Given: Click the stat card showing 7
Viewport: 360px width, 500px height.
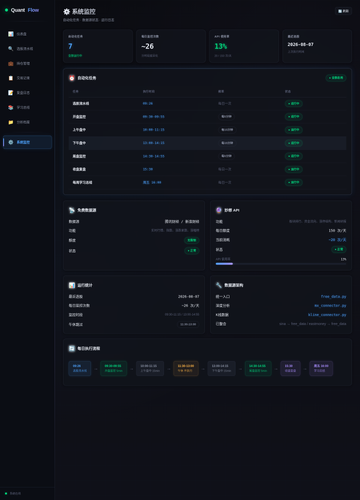Looking at the screenshot, I should pyautogui.click(x=98, y=46).
